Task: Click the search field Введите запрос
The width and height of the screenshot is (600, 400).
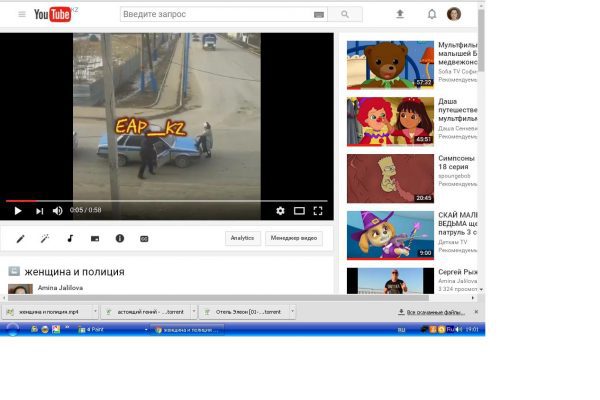Action: click(x=215, y=14)
